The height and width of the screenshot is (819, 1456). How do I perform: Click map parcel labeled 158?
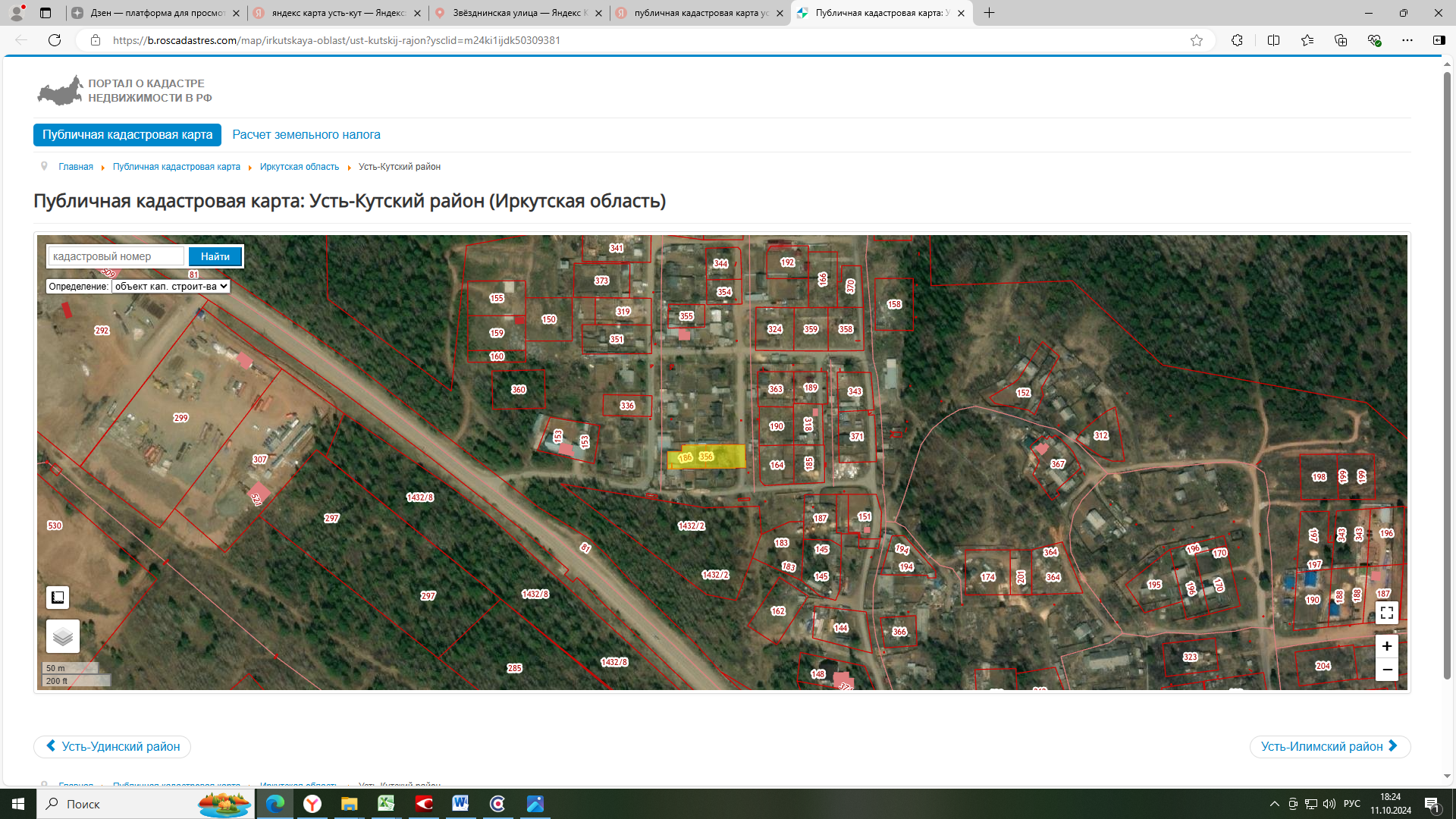tap(895, 305)
